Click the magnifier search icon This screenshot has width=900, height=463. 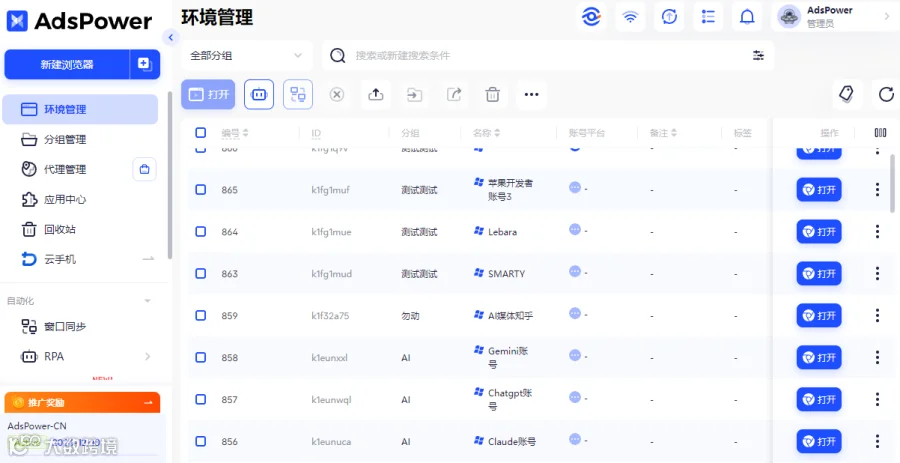pyautogui.click(x=338, y=55)
